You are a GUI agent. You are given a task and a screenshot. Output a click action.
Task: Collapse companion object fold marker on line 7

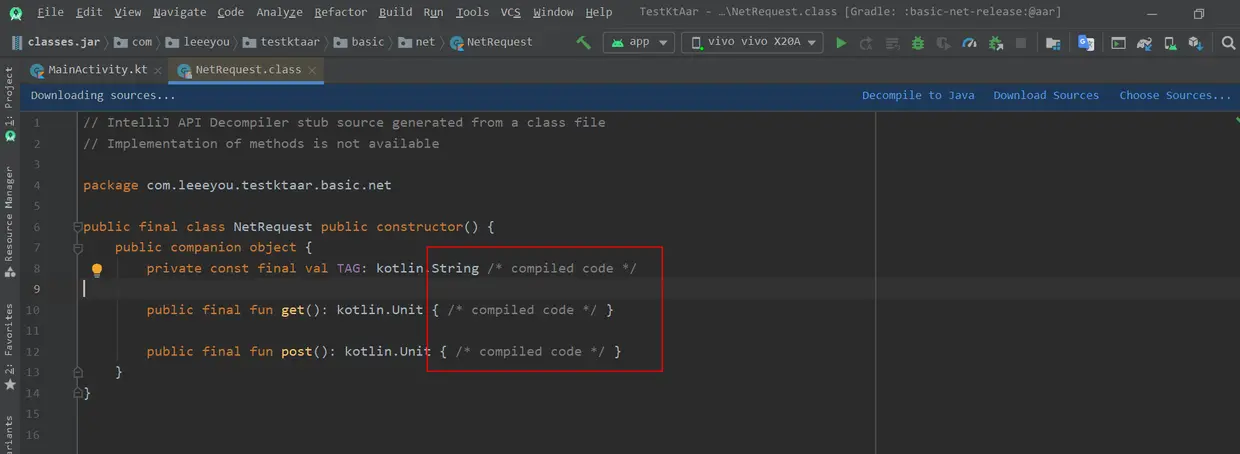click(78, 248)
